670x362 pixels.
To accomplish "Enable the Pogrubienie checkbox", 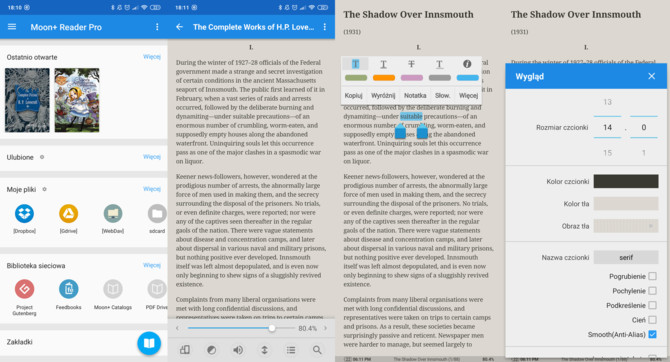I will [x=652, y=276].
